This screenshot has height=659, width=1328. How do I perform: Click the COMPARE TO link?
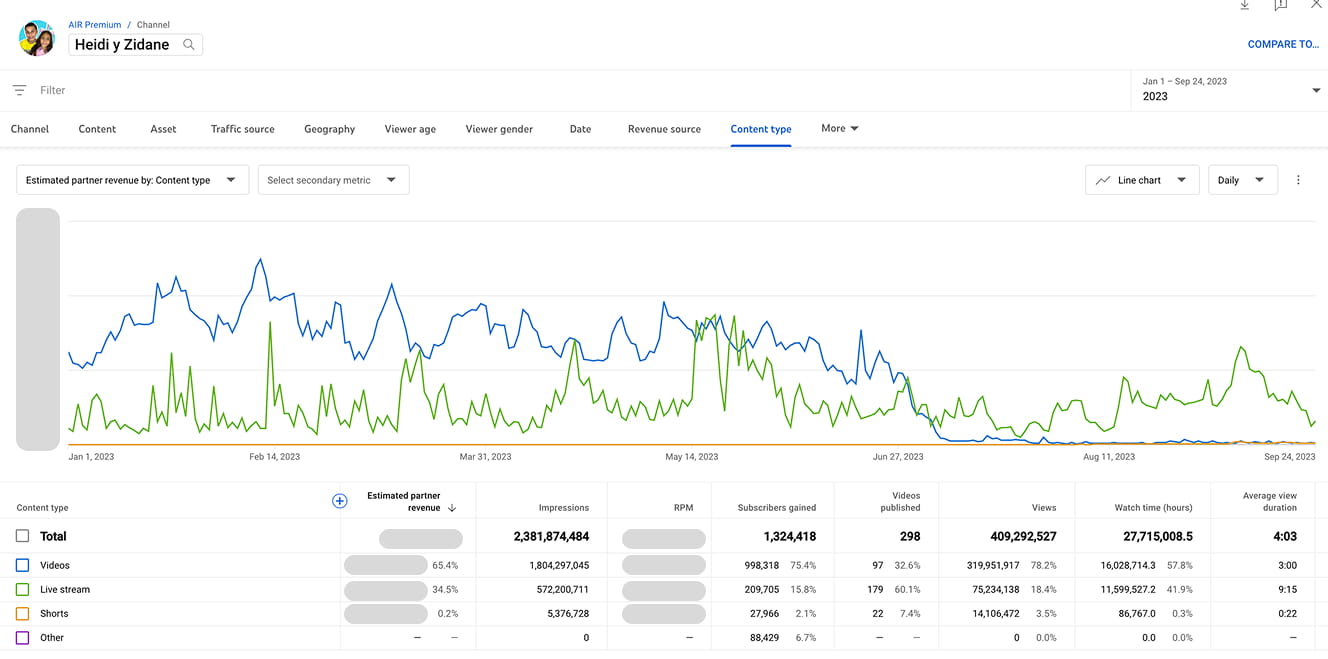pyautogui.click(x=1283, y=44)
